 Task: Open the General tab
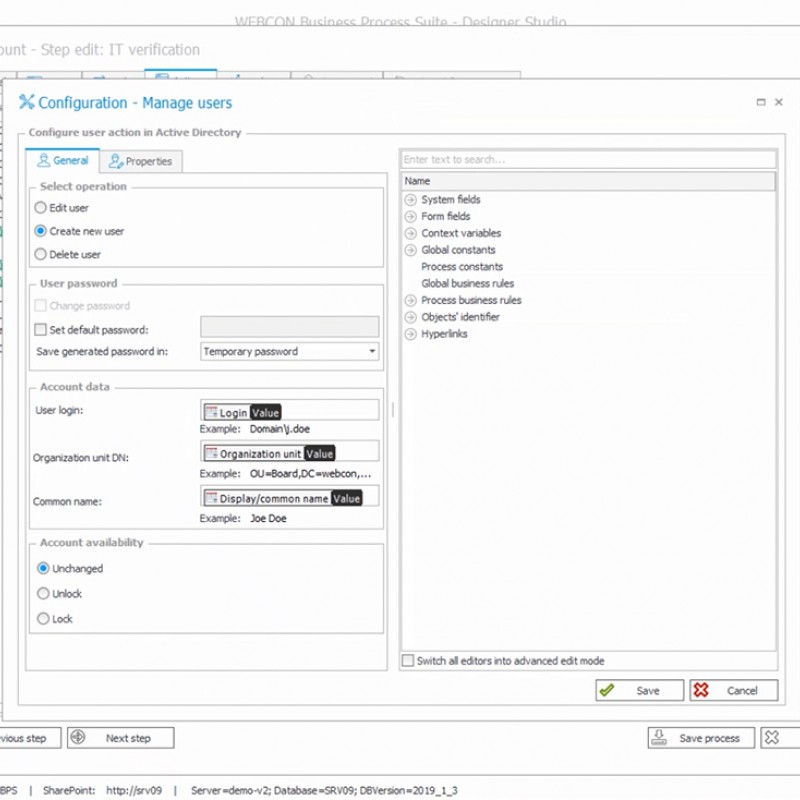pyautogui.click(x=63, y=160)
